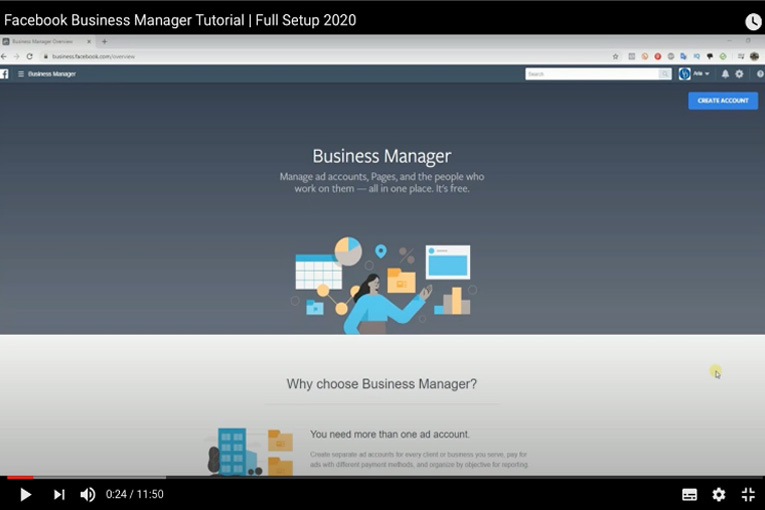765x510 pixels.
Task: Click the account profile picture thumbnail
Action: click(x=684, y=74)
